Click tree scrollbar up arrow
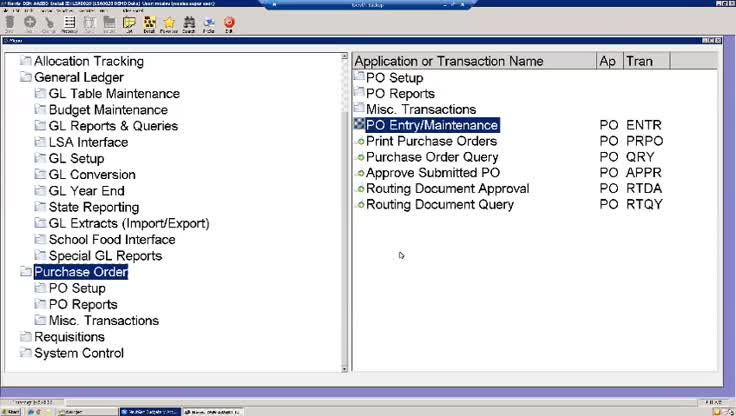This screenshot has width=736, height=416. click(x=344, y=57)
